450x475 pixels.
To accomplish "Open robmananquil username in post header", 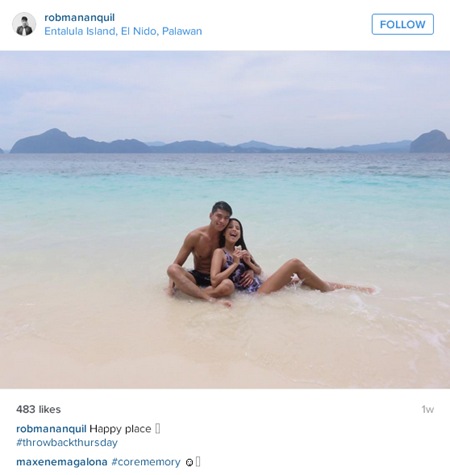I will 79,18.
